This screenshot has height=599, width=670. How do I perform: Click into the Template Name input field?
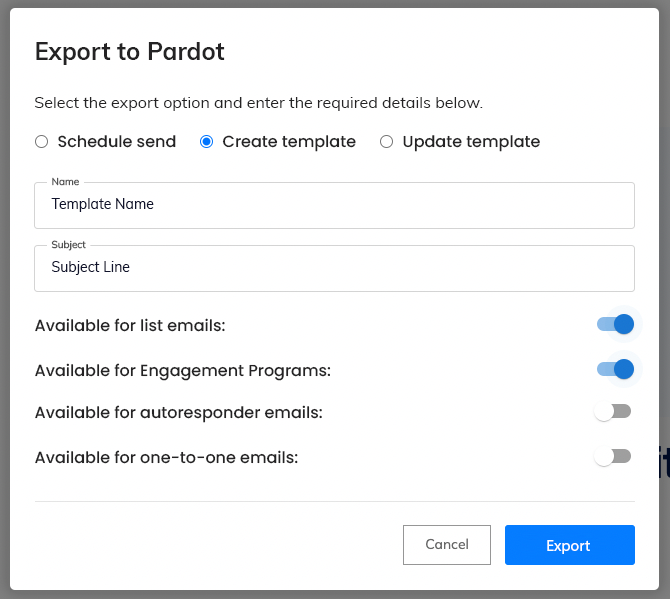[334, 205]
